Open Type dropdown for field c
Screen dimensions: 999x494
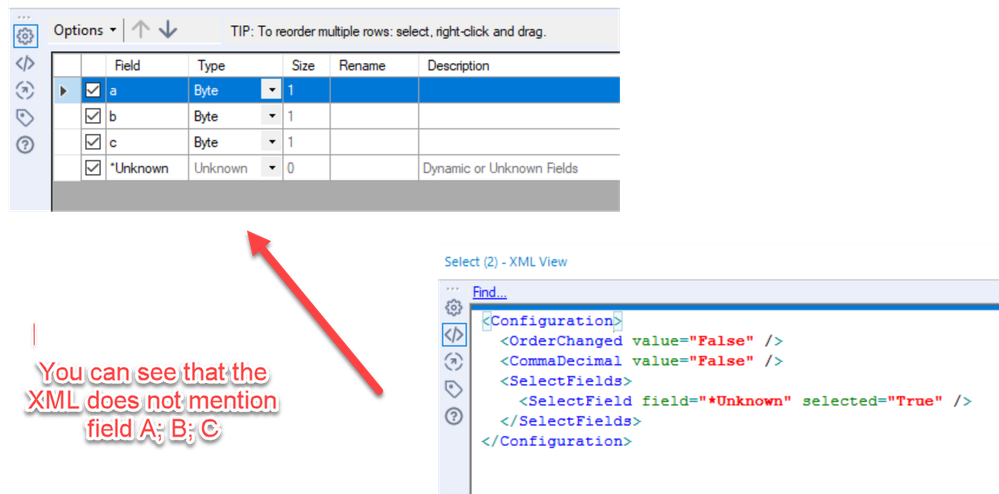271,142
